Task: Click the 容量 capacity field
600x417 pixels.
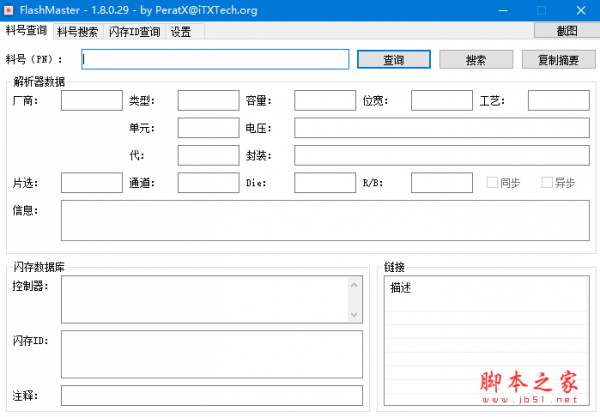Action: (325, 101)
